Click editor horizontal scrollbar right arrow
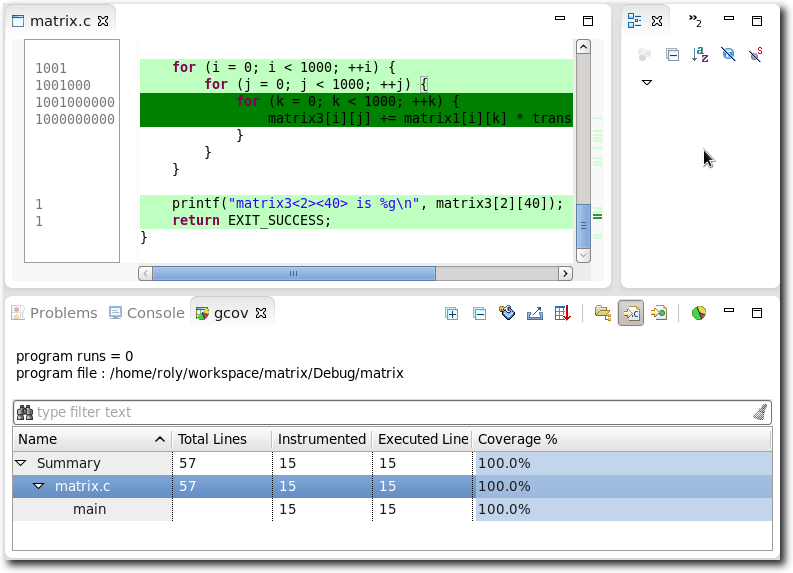This screenshot has width=793, height=573. (x=565, y=274)
